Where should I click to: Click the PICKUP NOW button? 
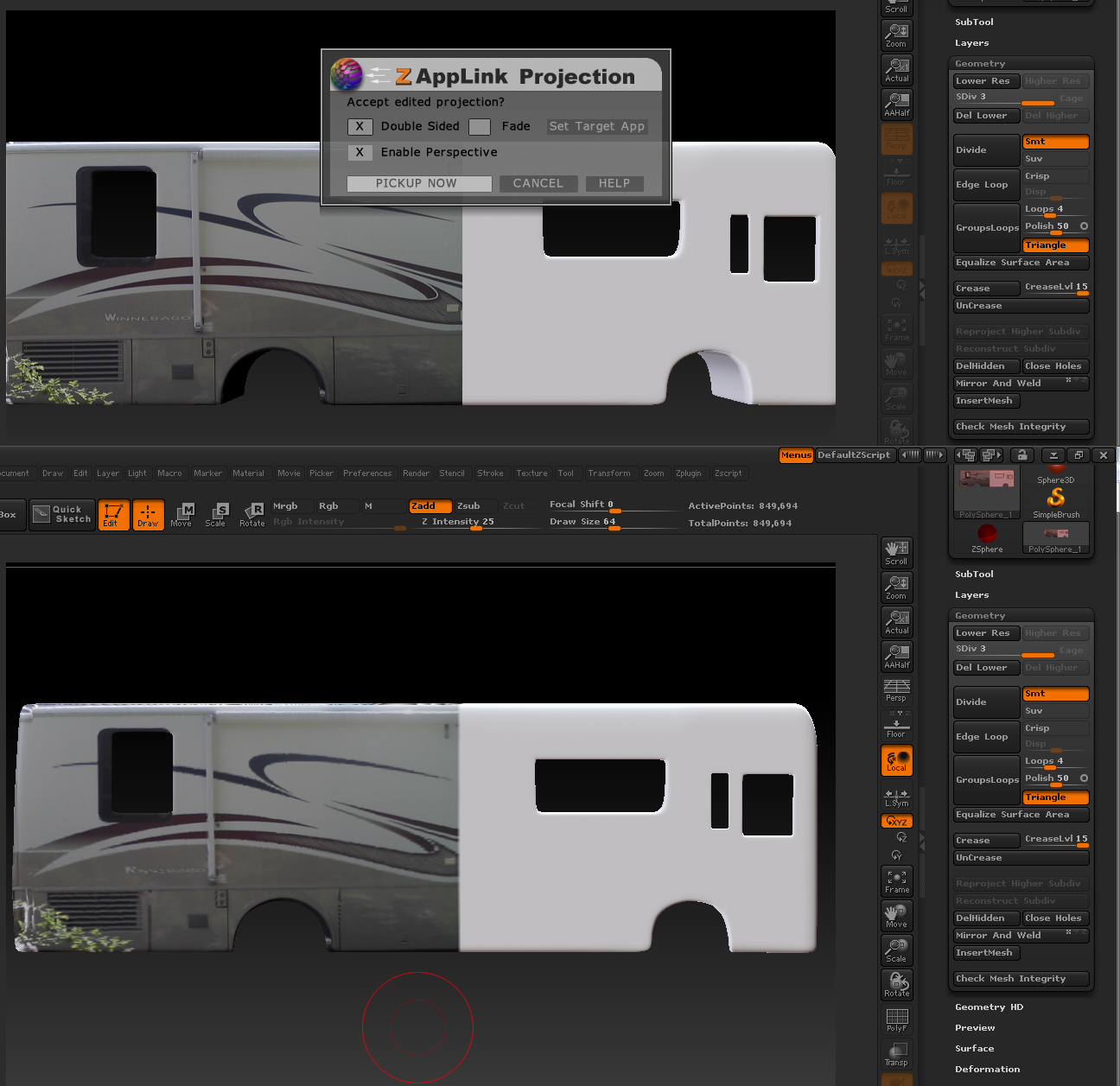419,184
